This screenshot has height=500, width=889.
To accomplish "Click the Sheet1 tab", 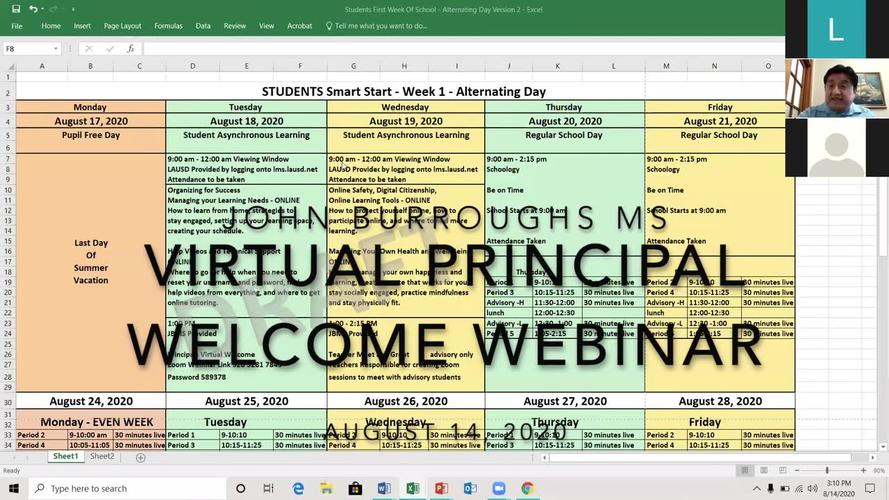I will coord(66,456).
